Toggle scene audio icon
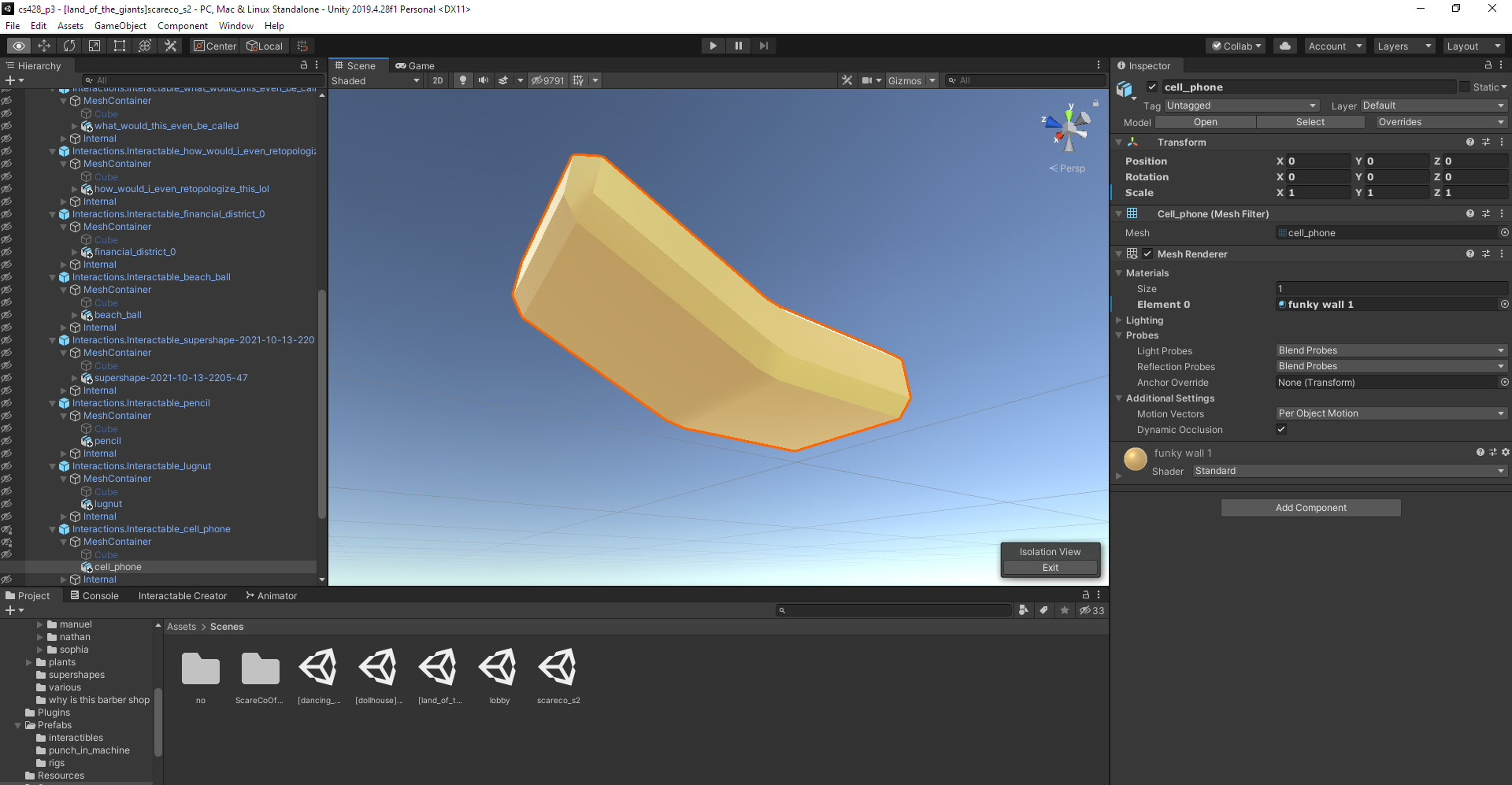This screenshot has height=785, width=1512. [x=484, y=80]
